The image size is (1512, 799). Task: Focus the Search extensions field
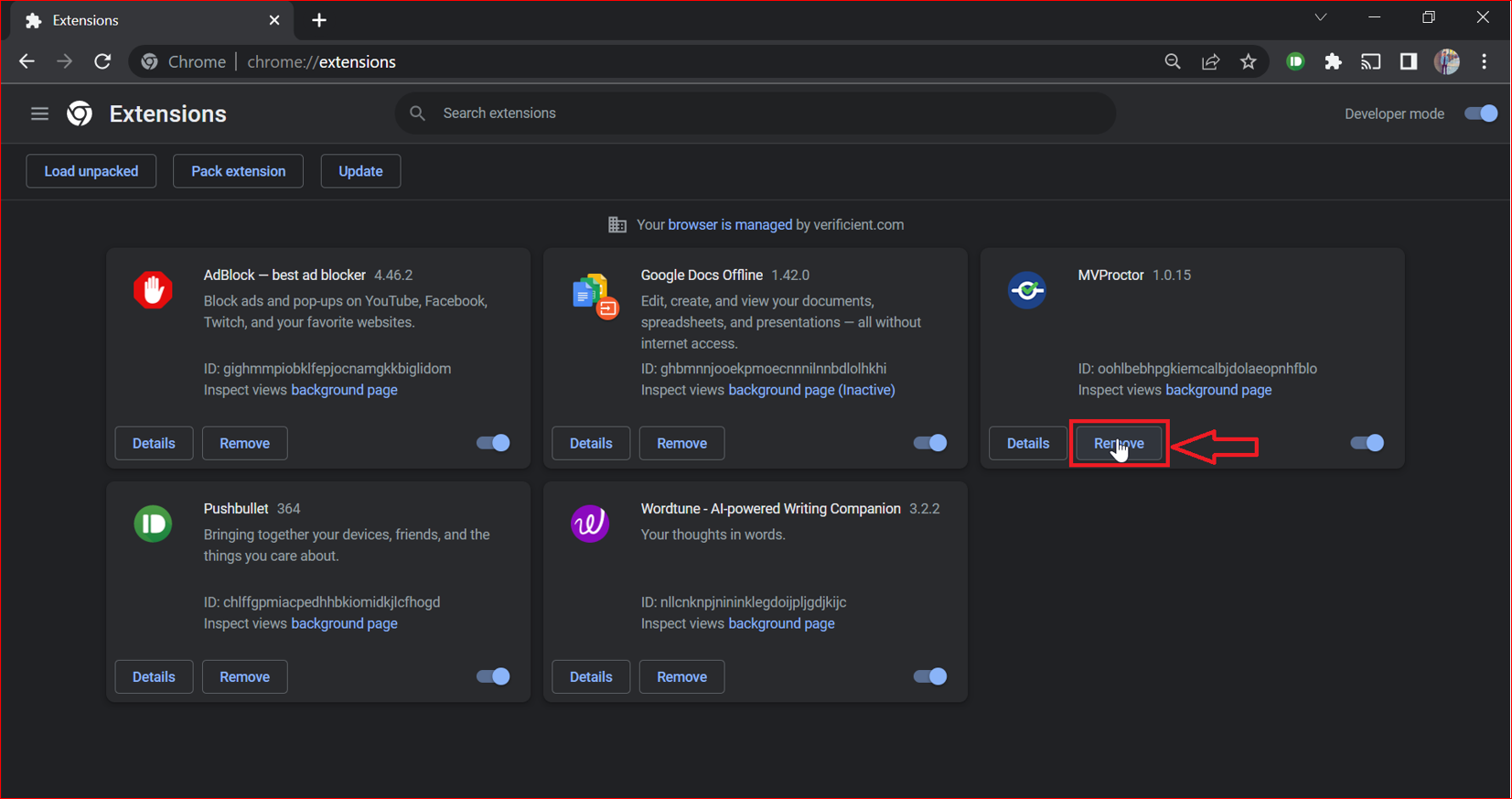pos(756,113)
